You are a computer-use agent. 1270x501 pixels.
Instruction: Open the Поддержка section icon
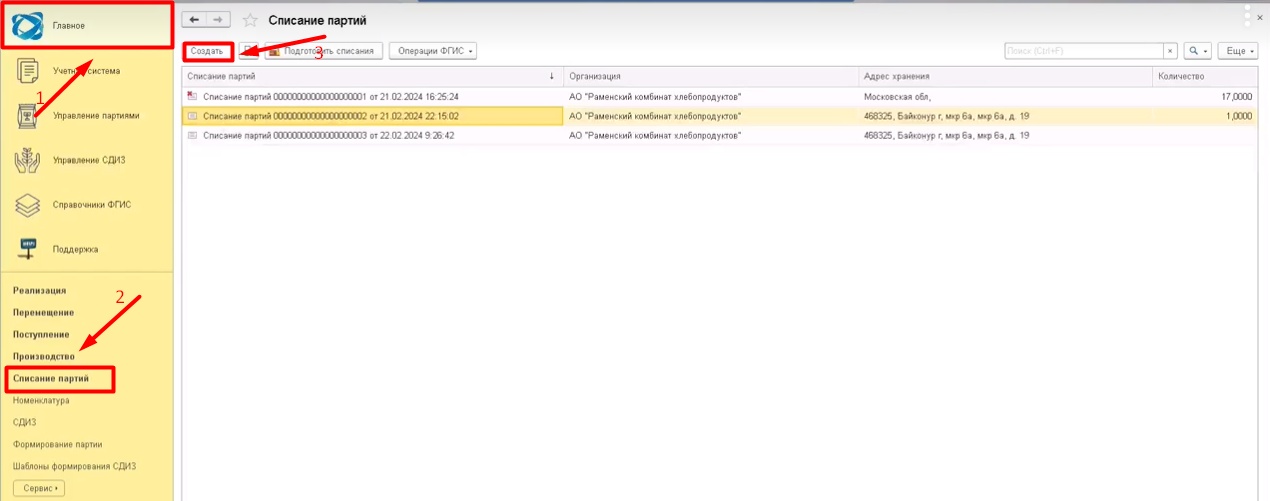28,249
